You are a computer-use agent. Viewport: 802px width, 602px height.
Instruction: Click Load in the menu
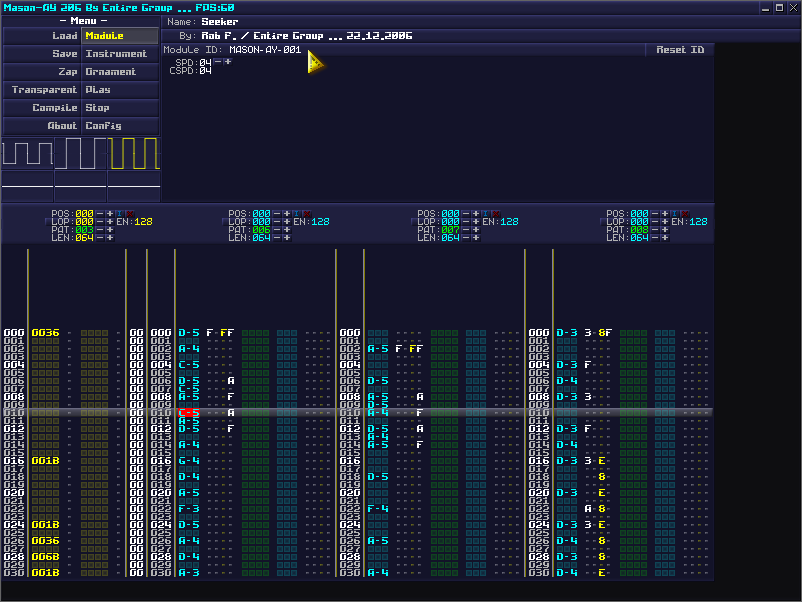(x=42, y=36)
